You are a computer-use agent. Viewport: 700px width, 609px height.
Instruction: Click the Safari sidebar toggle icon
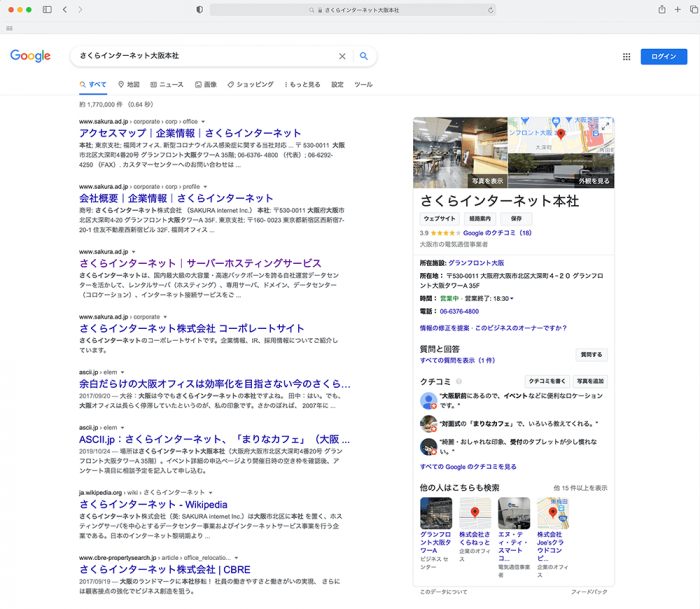(x=47, y=9)
